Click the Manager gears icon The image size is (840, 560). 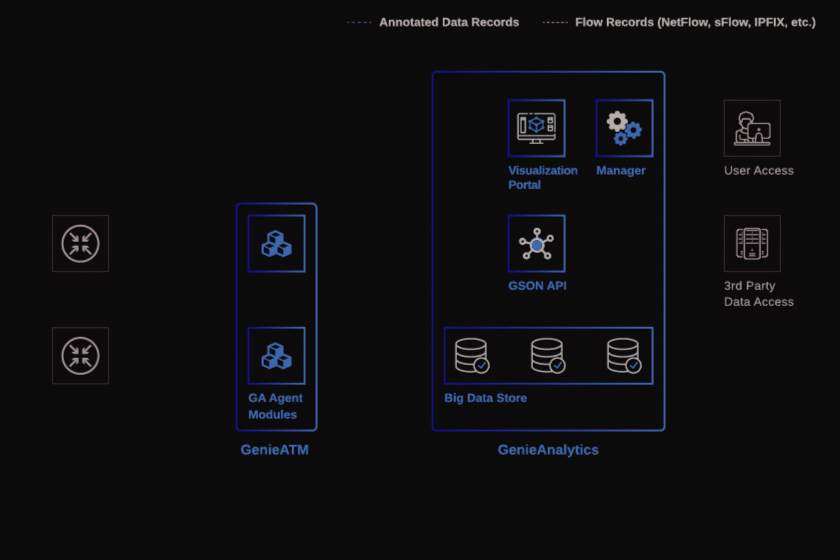tap(624, 128)
